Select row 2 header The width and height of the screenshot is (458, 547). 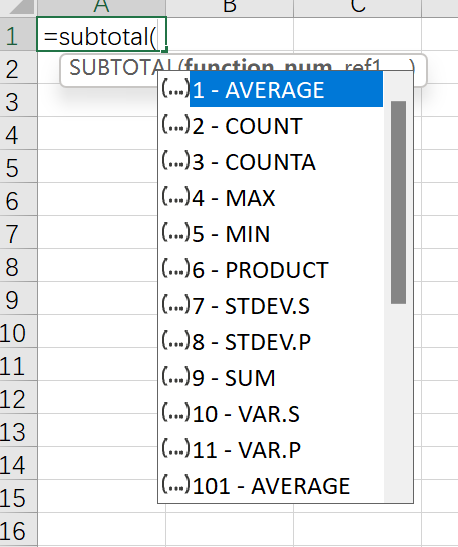click(18, 67)
